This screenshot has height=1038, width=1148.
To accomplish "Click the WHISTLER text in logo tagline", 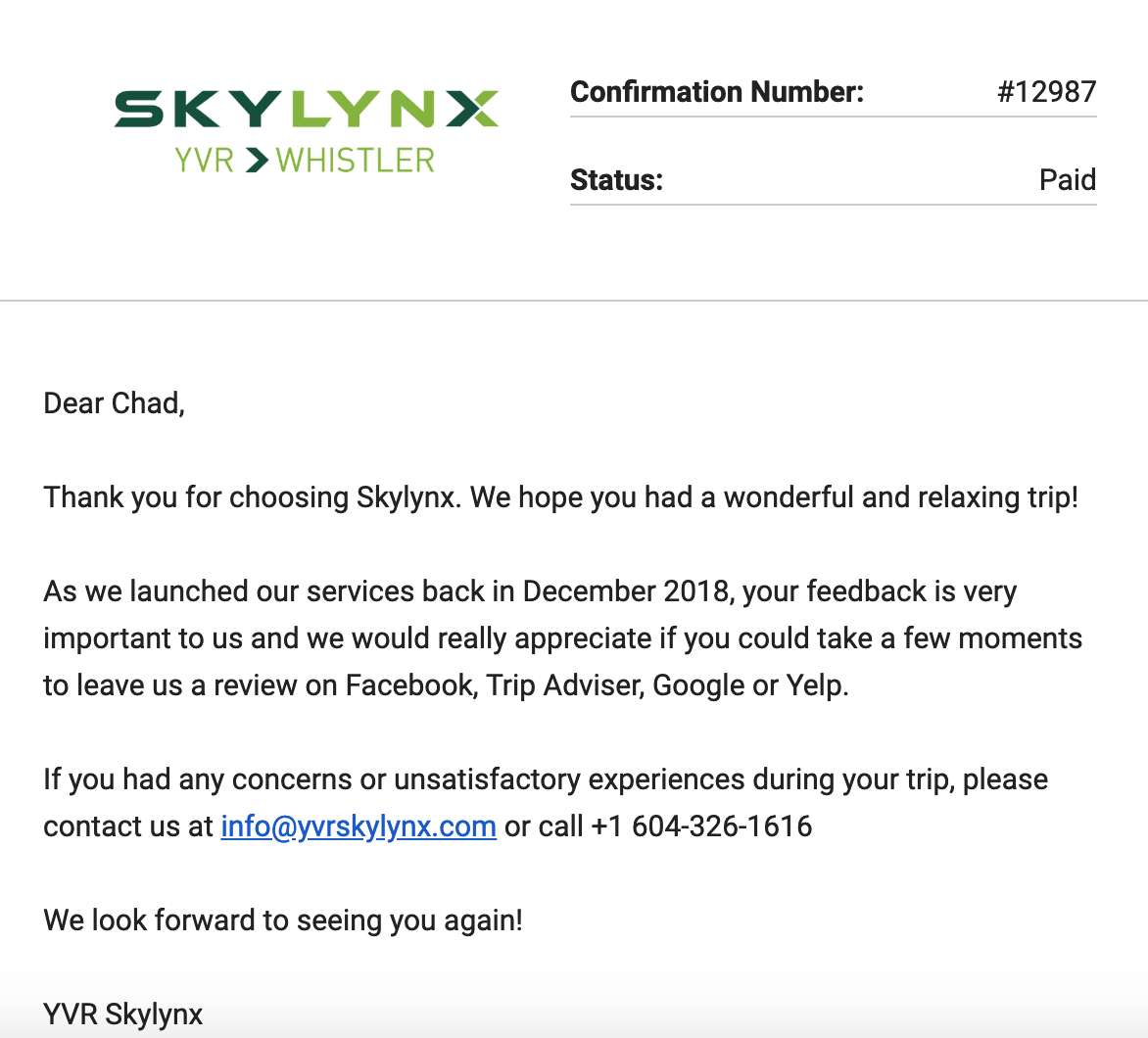I will click(x=355, y=160).
